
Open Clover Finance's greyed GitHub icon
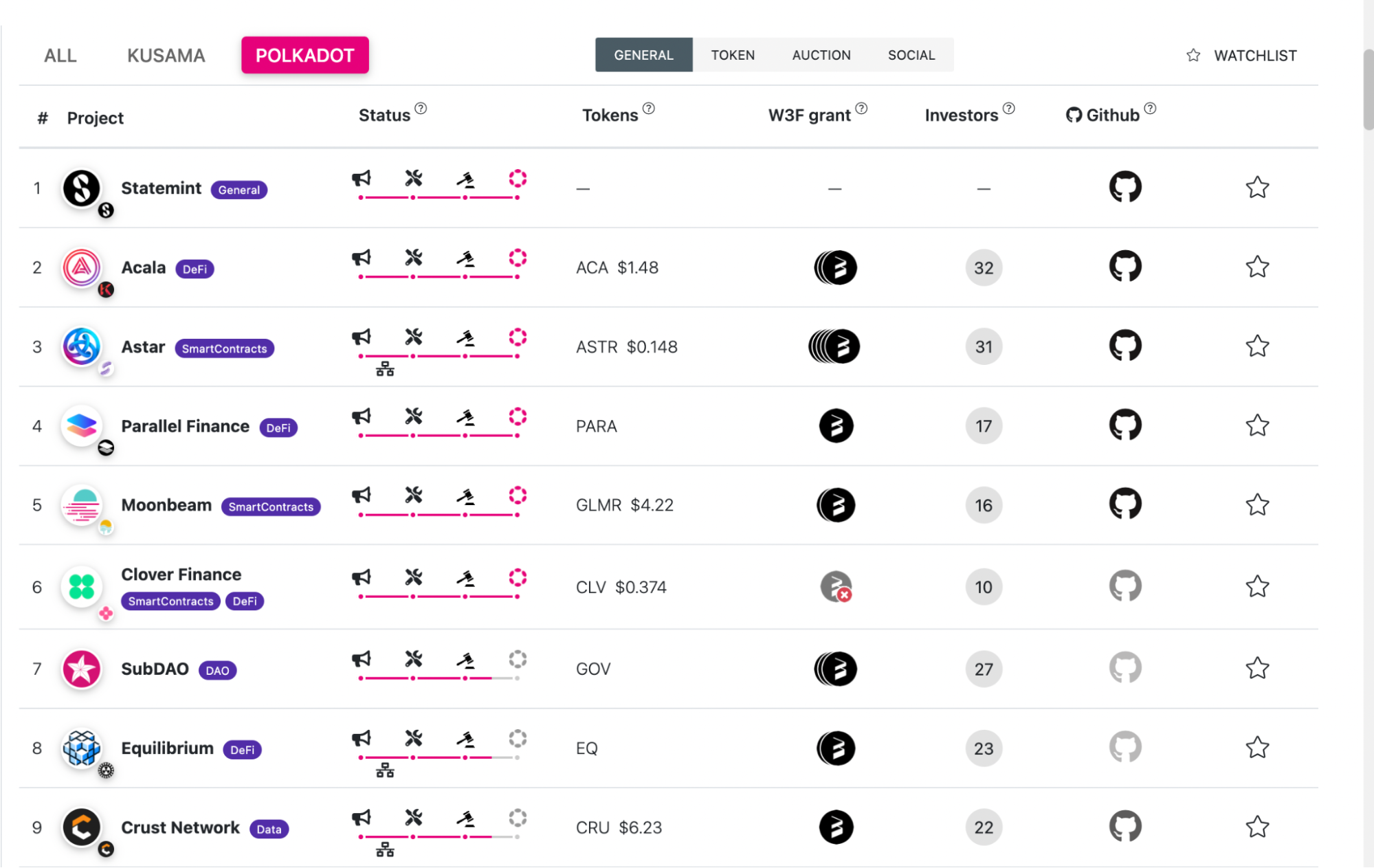(1125, 586)
